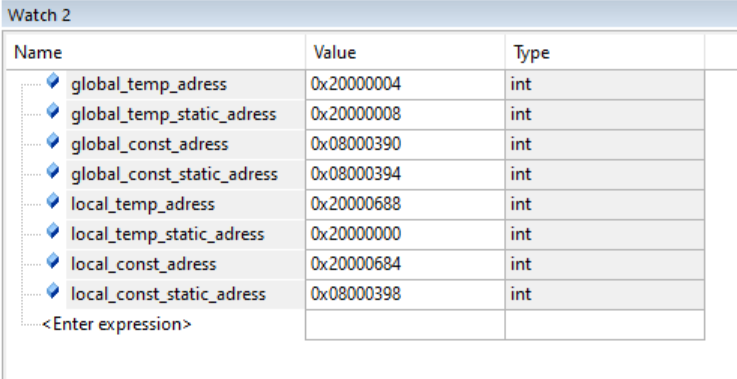The width and height of the screenshot is (737, 379).
Task: Click the empty type cell of Enter expression row
Action: (x=605, y=325)
